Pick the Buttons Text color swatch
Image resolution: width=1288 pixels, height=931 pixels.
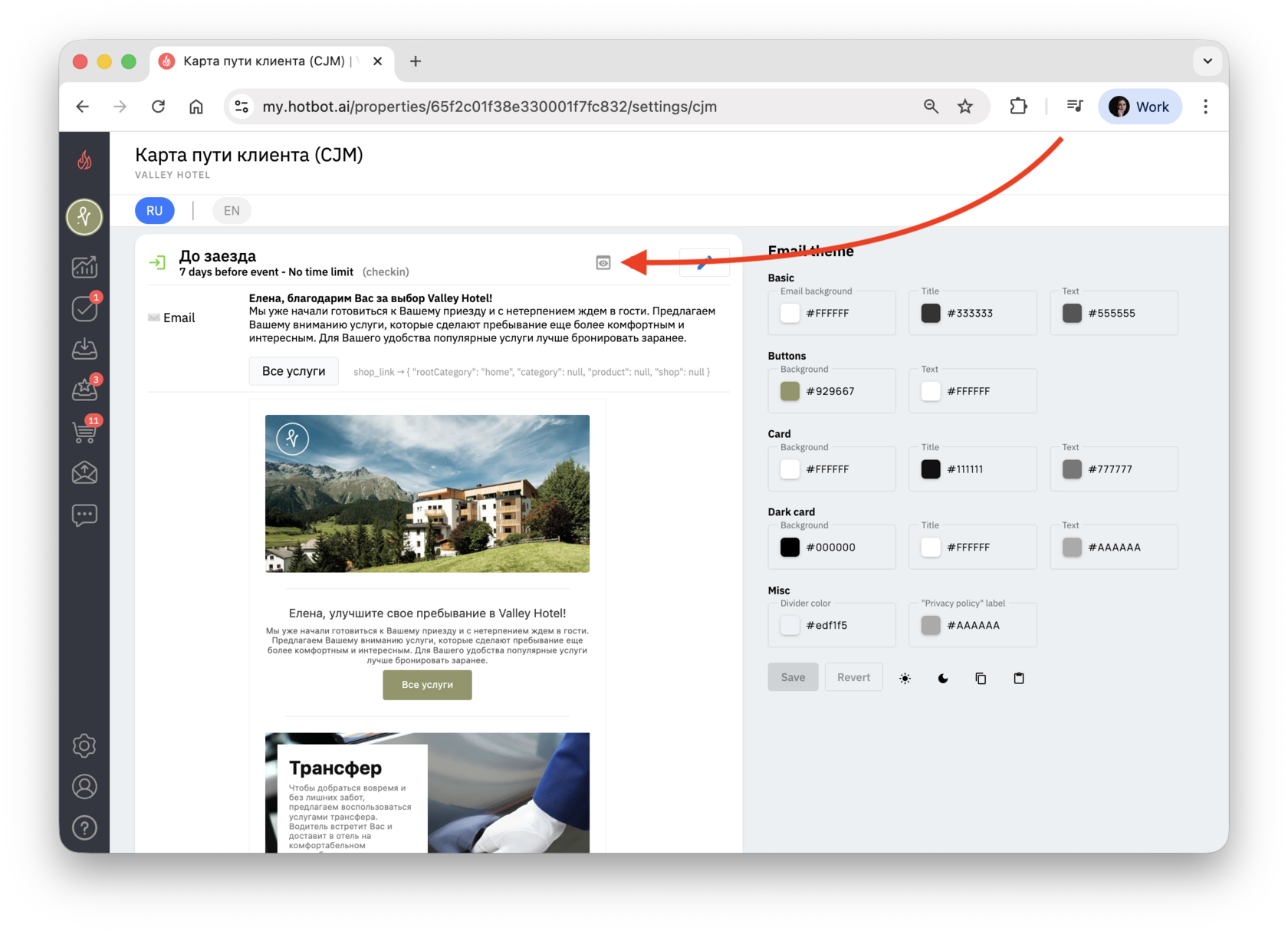click(x=931, y=391)
